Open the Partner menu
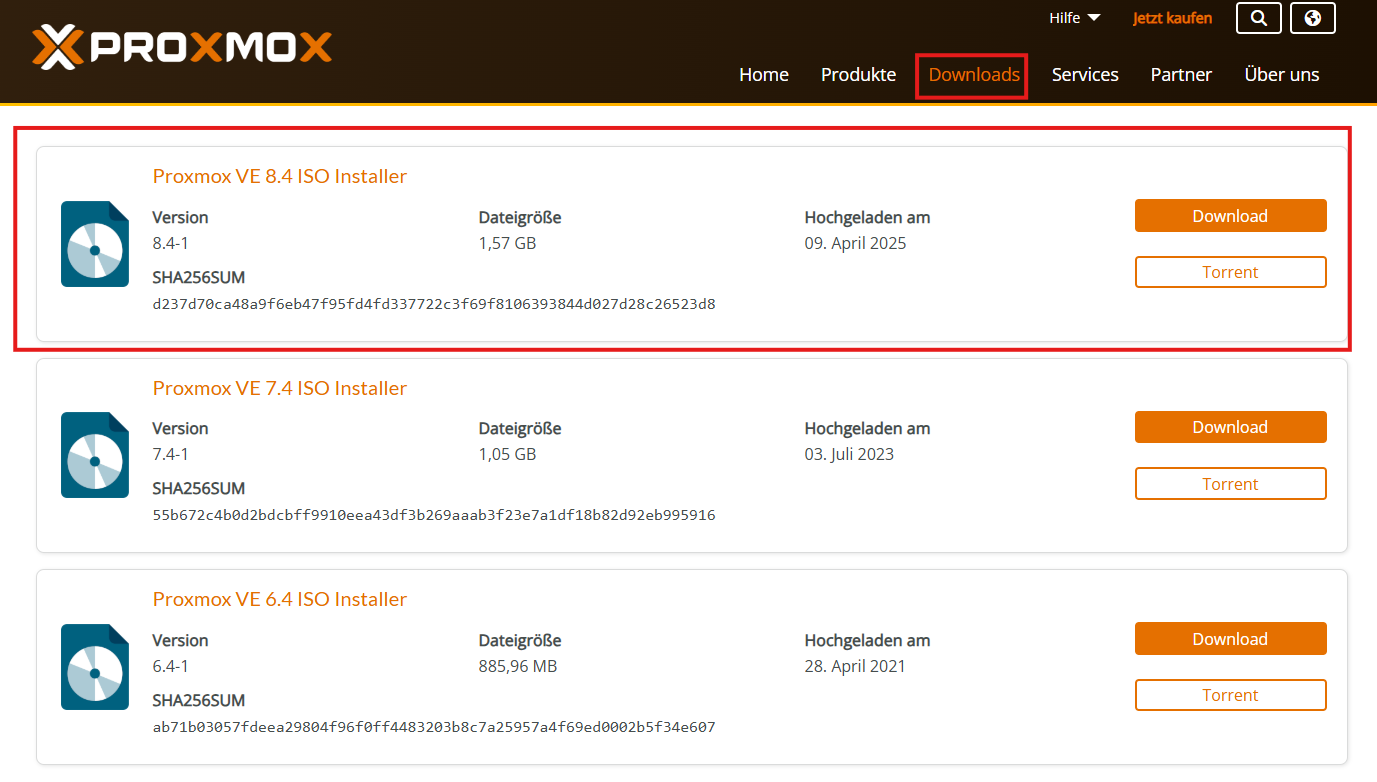The image size is (1377, 782). tap(1181, 75)
